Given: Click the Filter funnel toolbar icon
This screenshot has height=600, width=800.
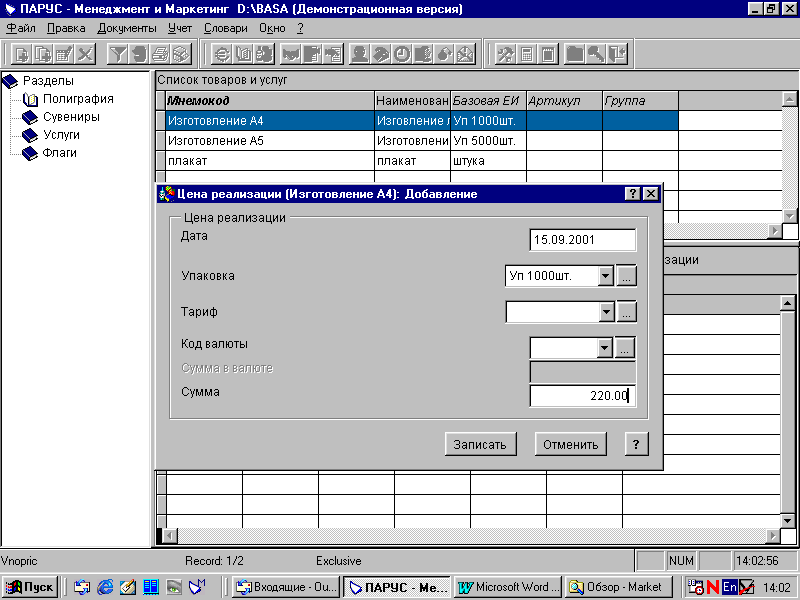Looking at the screenshot, I should [x=117, y=54].
